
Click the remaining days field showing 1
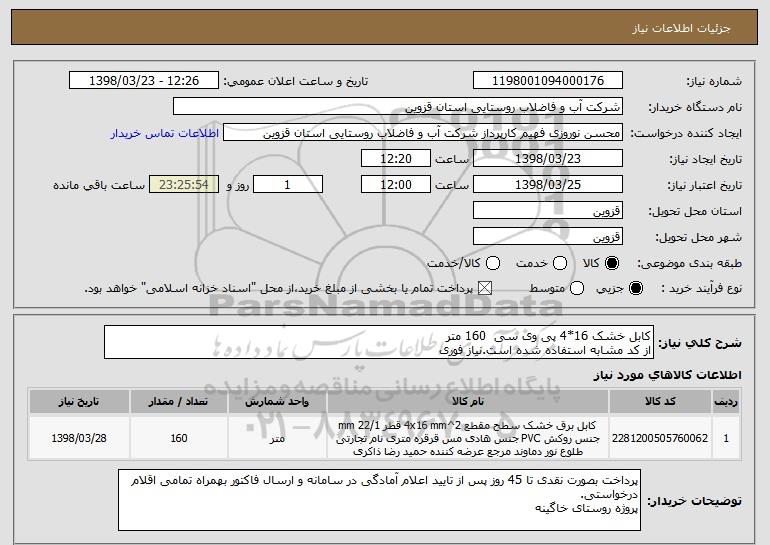pos(288,185)
